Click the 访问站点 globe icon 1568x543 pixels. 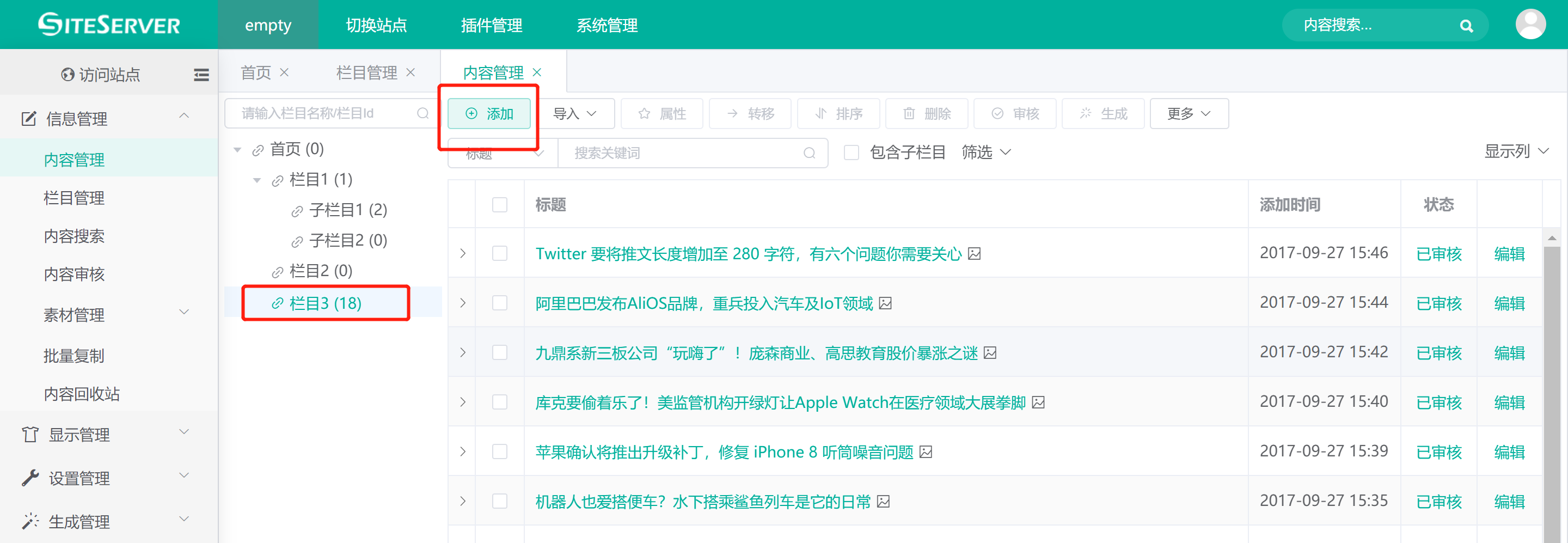tap(68, 75)
